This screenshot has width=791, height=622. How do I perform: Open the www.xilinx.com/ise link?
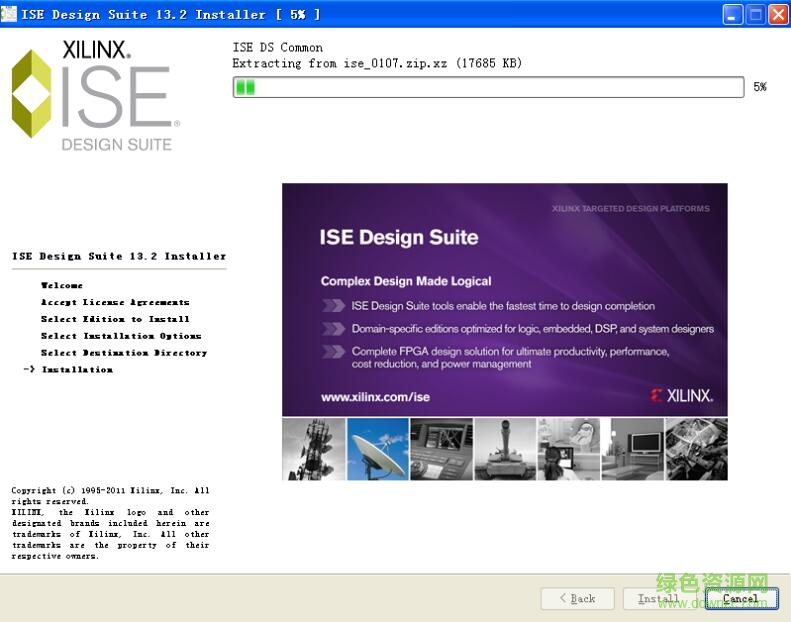point(375,397)
